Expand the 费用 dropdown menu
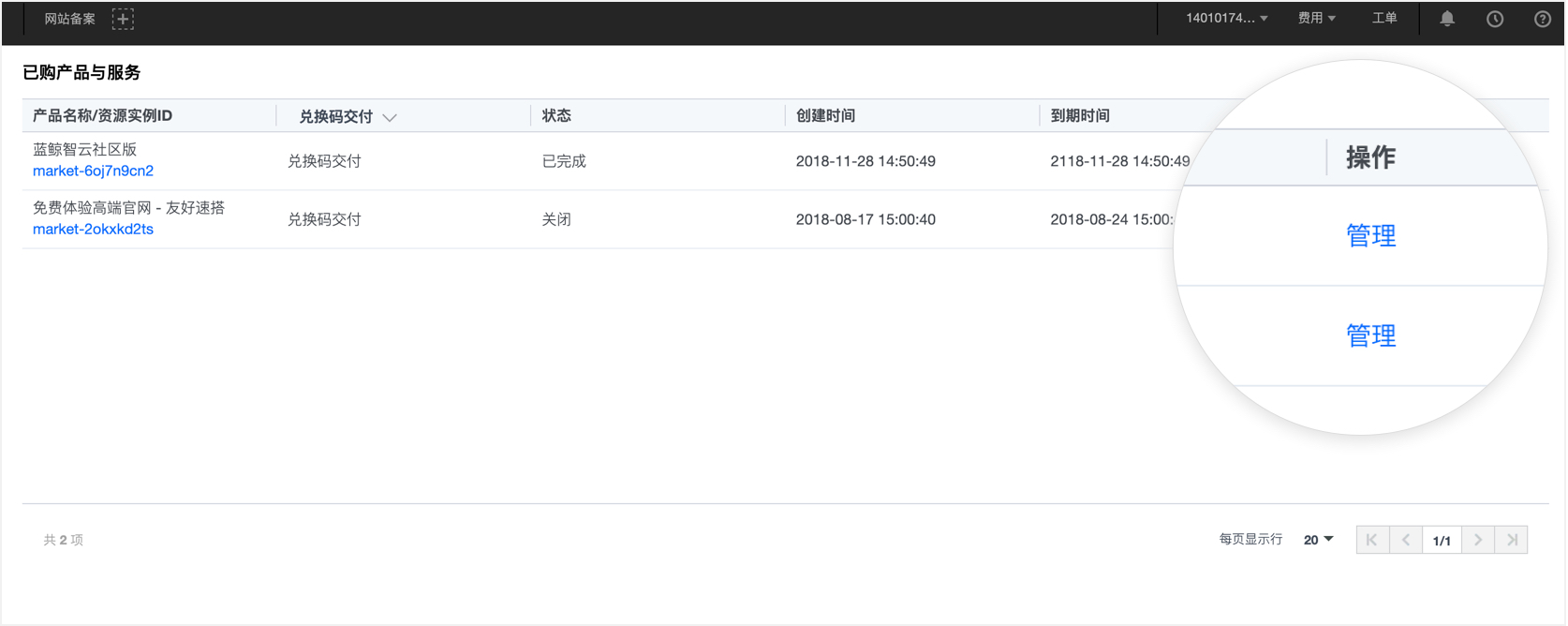The image size is (1568, 626). tap(1316, 18)
